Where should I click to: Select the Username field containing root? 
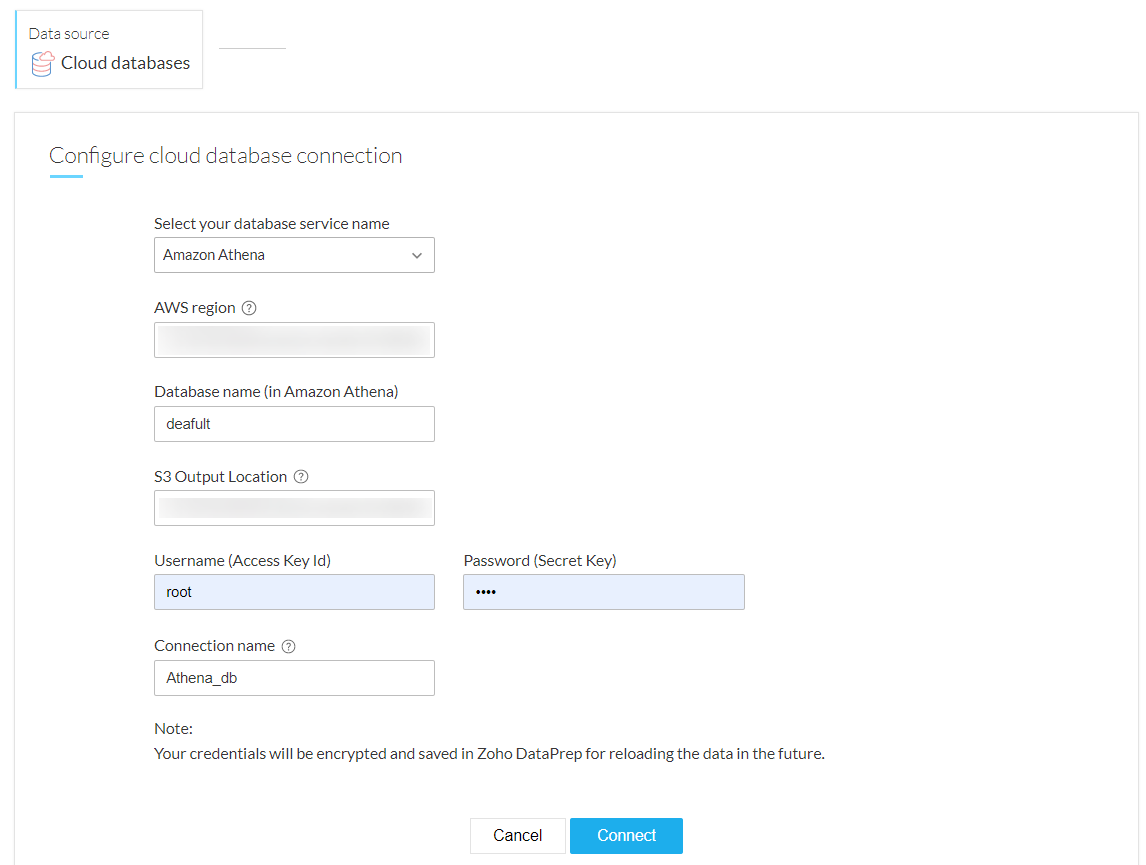point(294,592)
